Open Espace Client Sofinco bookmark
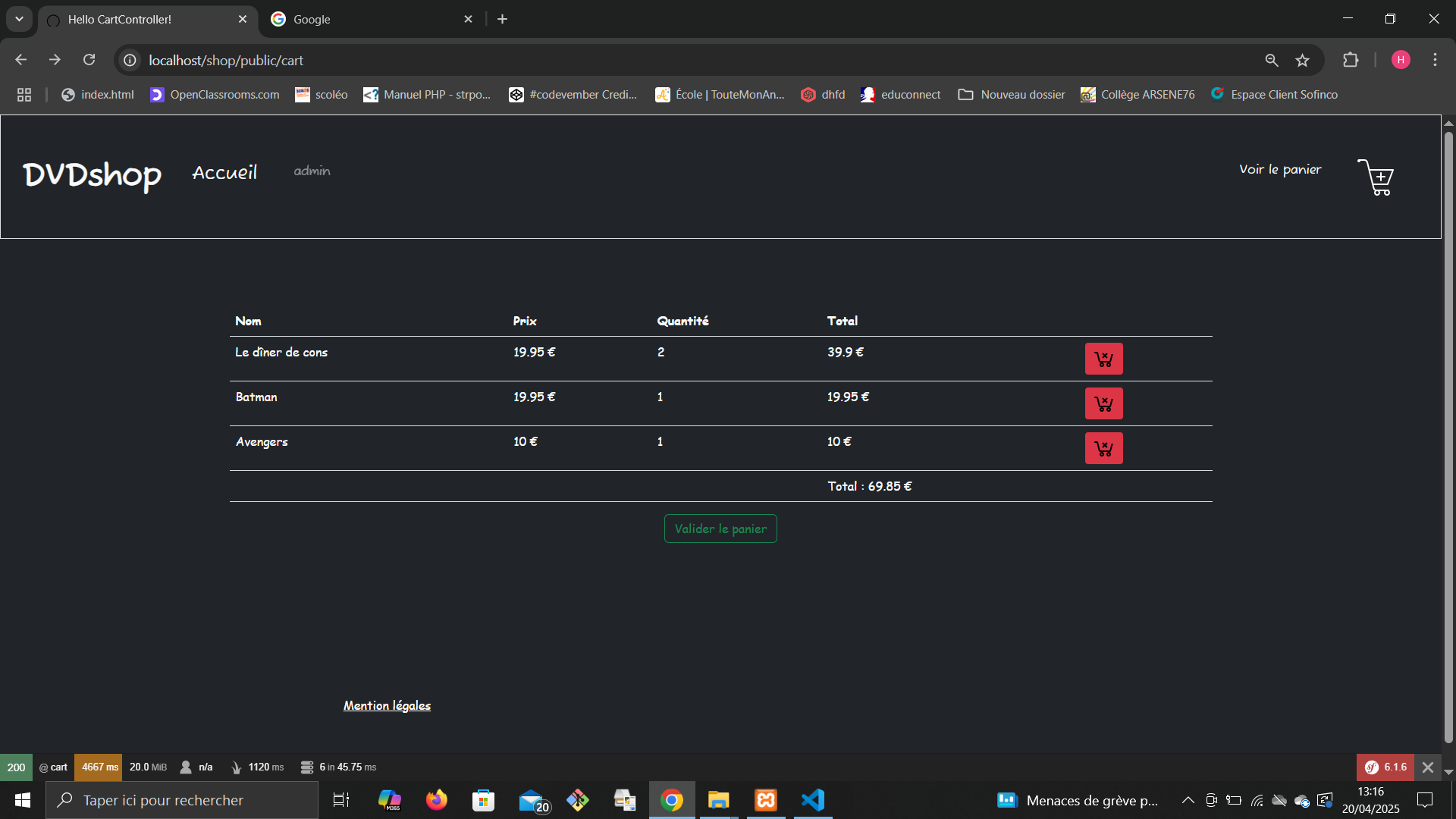The height and width of the screenshot is (819, 1456). pos(1274,95)
